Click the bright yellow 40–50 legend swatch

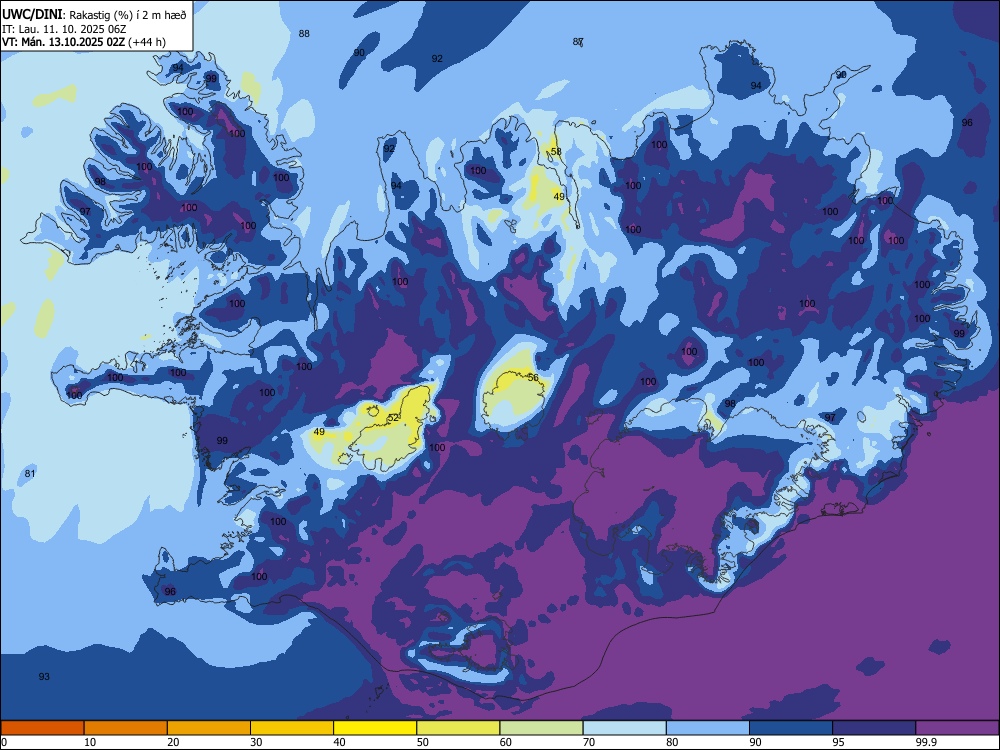click(375, 728)
